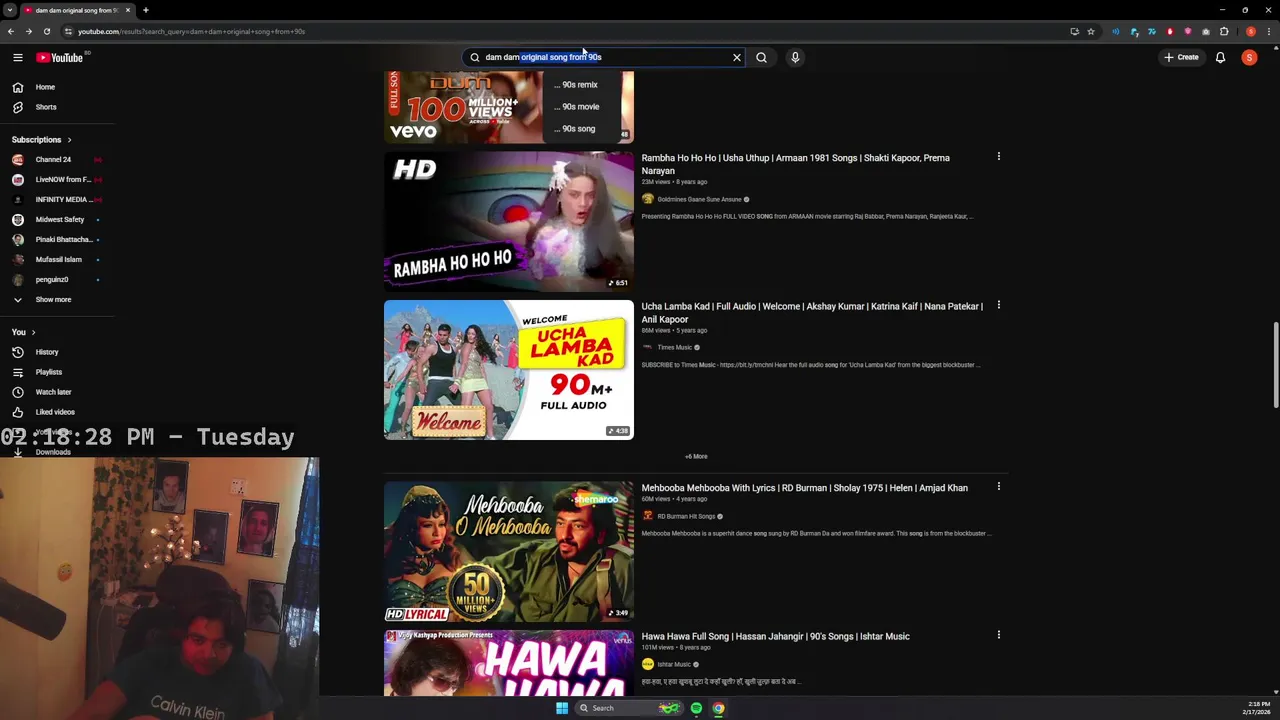
Task: Expand the You section header
Action: click(x=24, y=332)
